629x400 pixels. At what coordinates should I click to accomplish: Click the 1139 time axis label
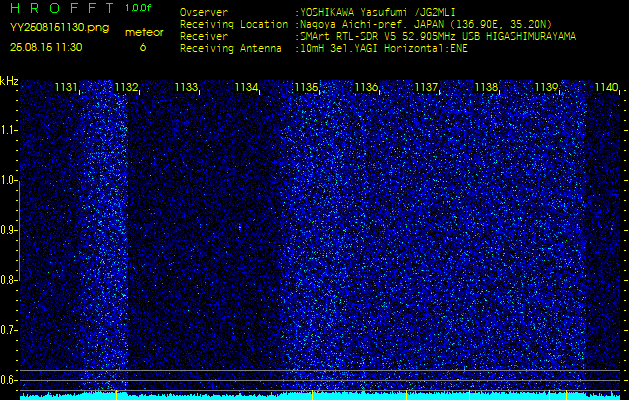coord(546,87)
